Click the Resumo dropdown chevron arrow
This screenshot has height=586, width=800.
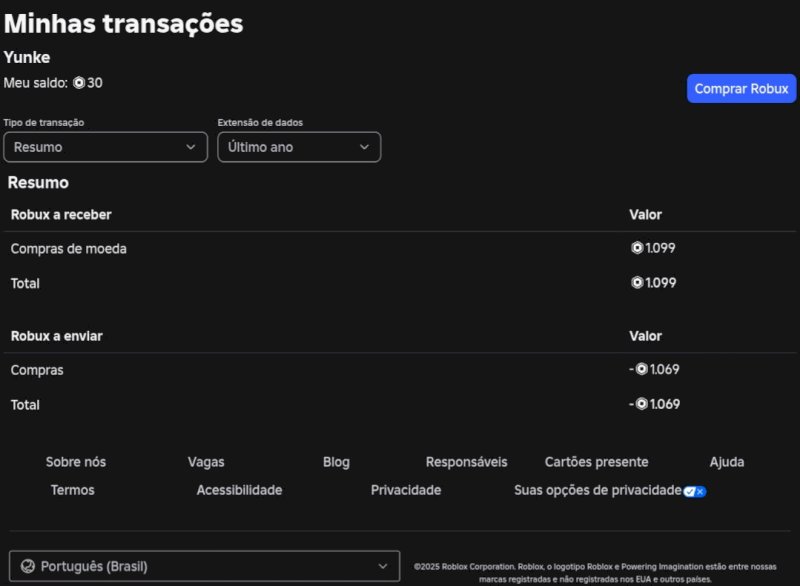coord(191,147)
